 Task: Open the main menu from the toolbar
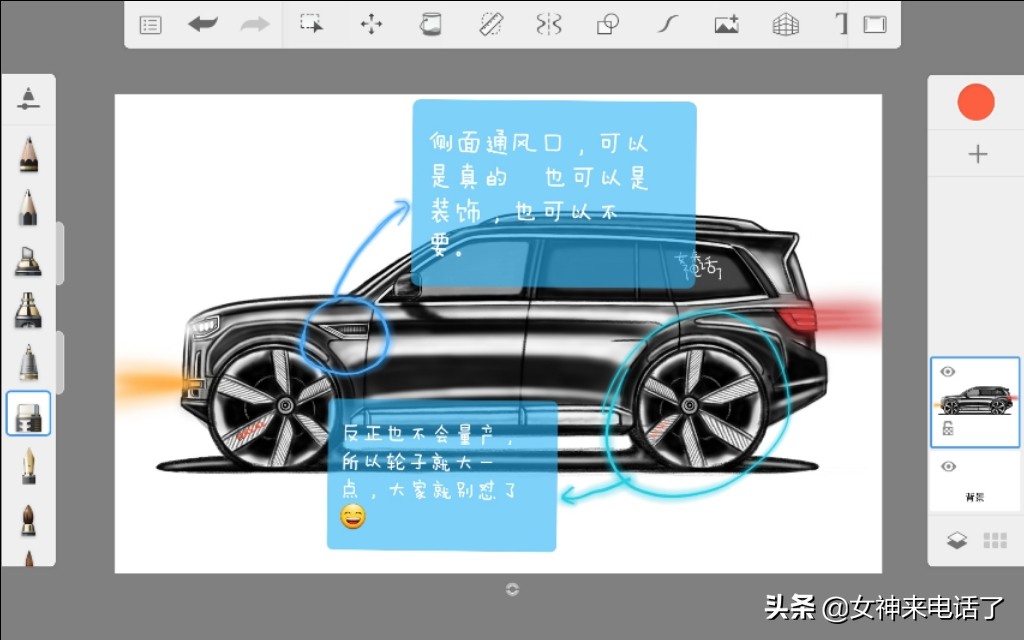(151, 24)
